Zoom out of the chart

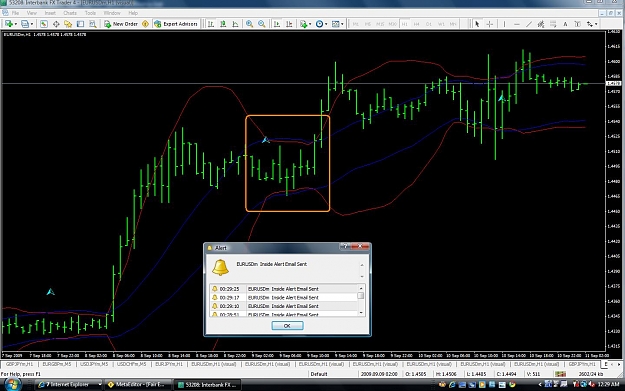point(262,24)
